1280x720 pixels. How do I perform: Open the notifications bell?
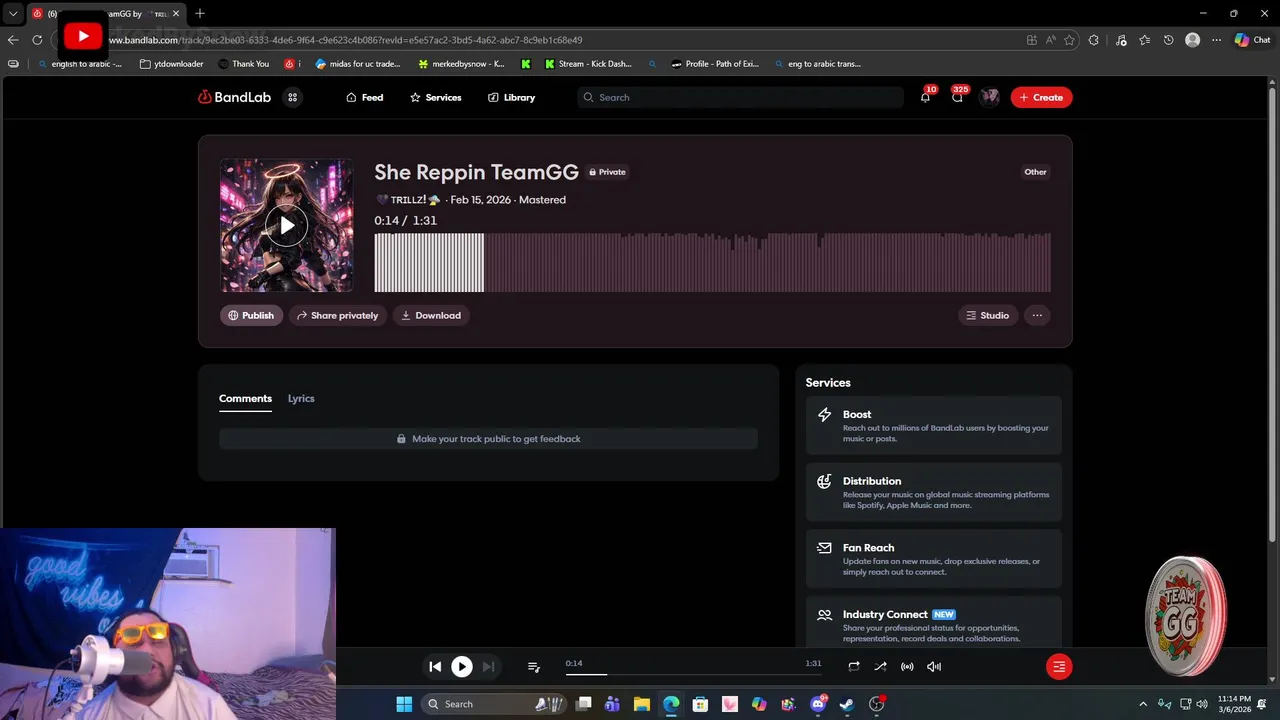(x=925, y=97)
